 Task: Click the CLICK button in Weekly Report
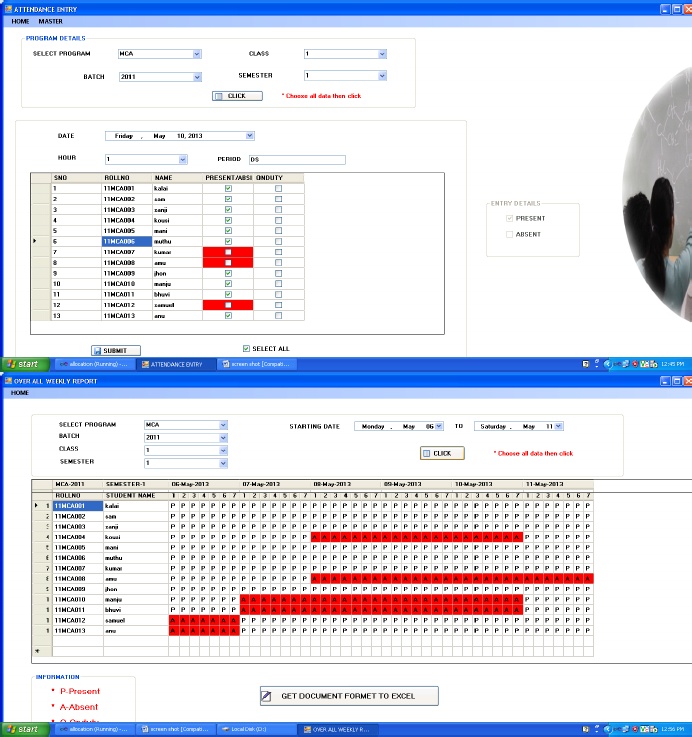[x=442, y=453]
